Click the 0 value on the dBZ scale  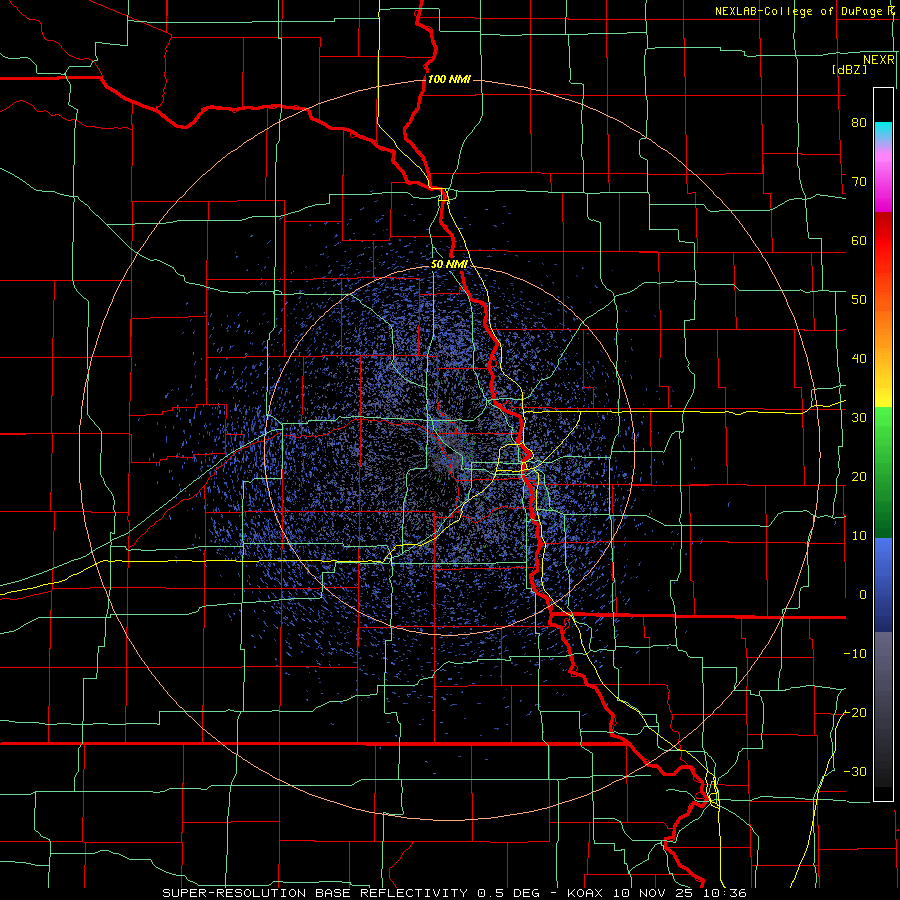(x=863, y=595)
